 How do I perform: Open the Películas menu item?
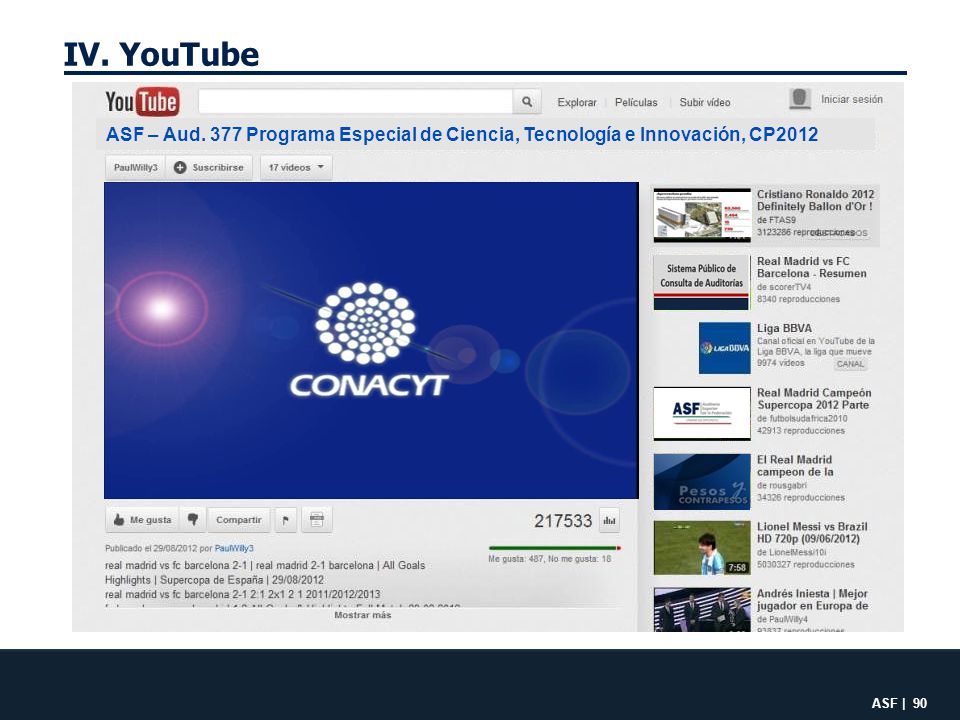point(636,102)
